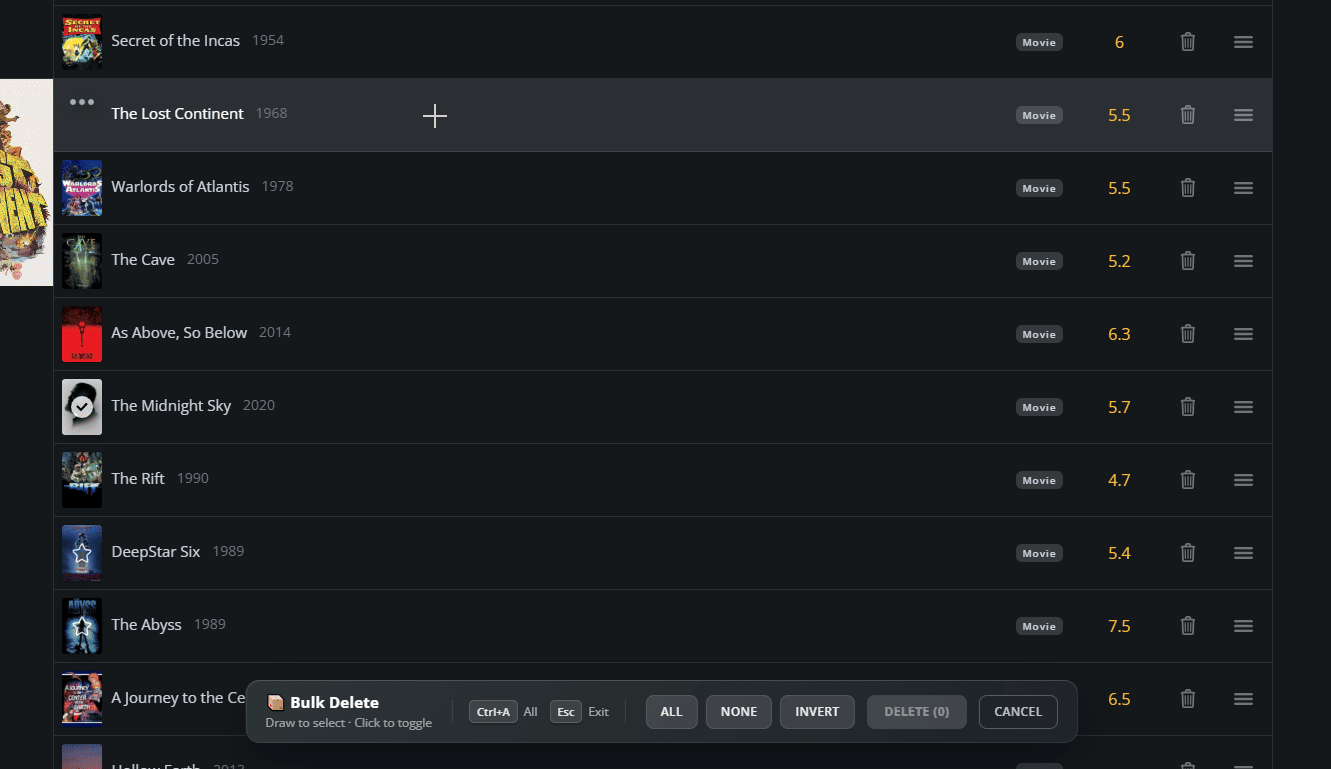
Task: Click reorder handle for The Rift
Action: click(1243, 480)
